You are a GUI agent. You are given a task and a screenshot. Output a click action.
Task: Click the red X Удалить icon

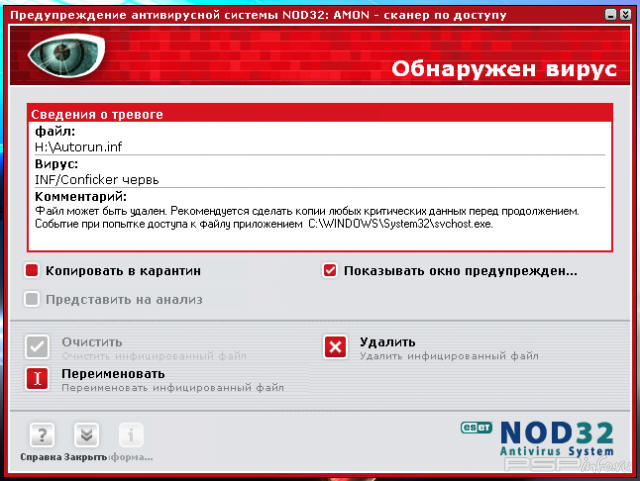(335, 347)
